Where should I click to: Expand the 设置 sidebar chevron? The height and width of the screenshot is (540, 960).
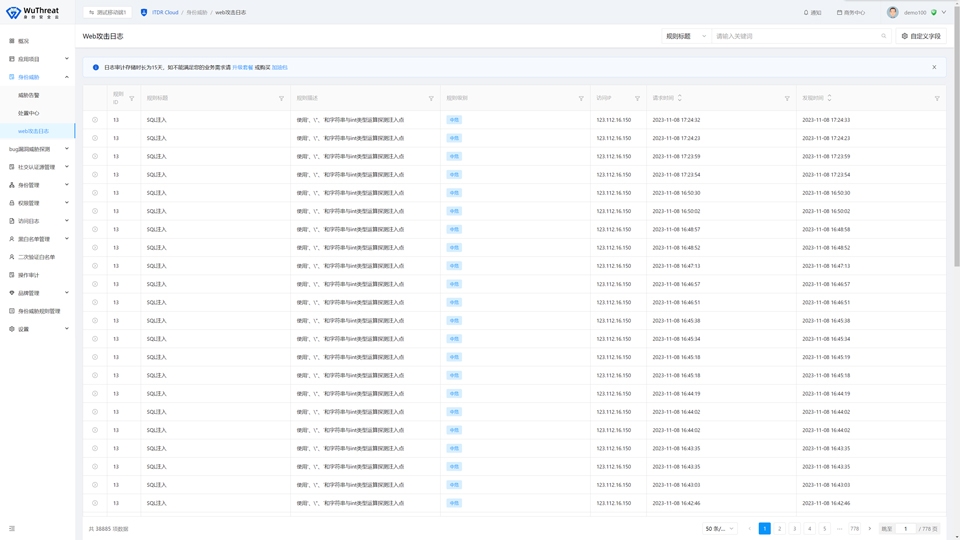[67, 329]
